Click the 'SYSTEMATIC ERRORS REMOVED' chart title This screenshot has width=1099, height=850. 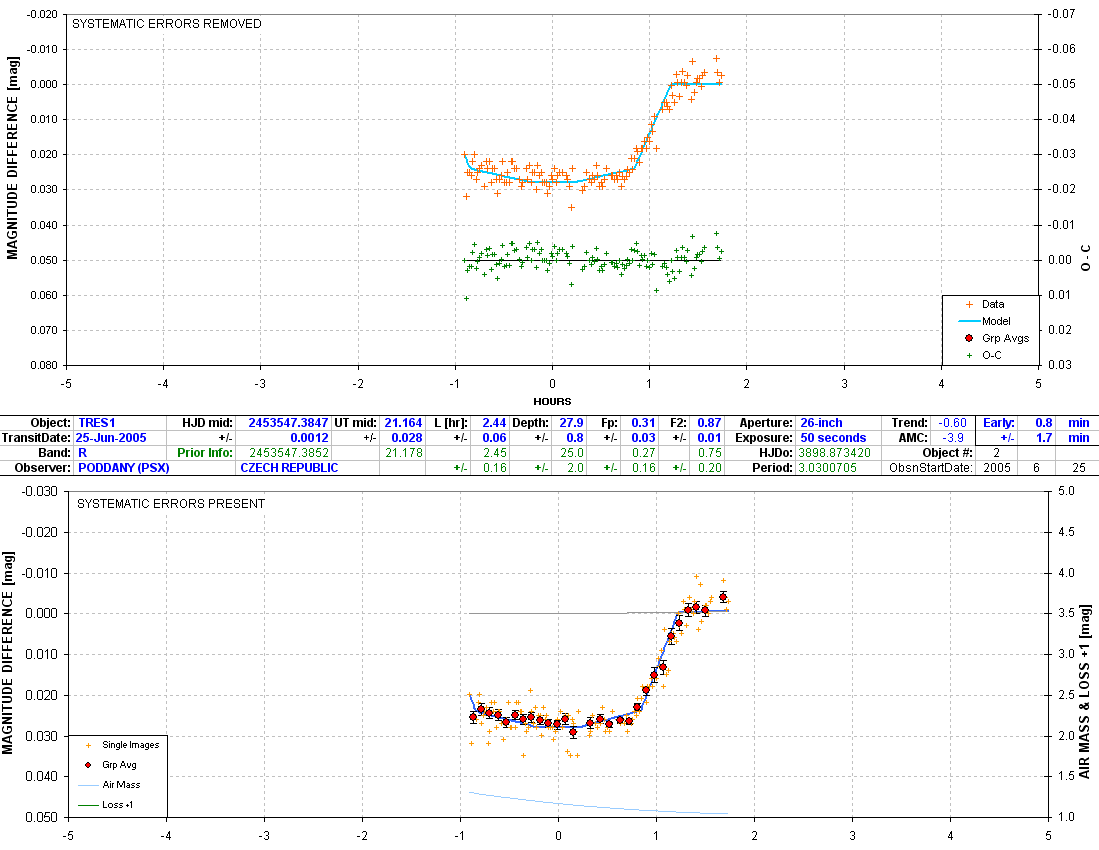(x=167, y=24)
